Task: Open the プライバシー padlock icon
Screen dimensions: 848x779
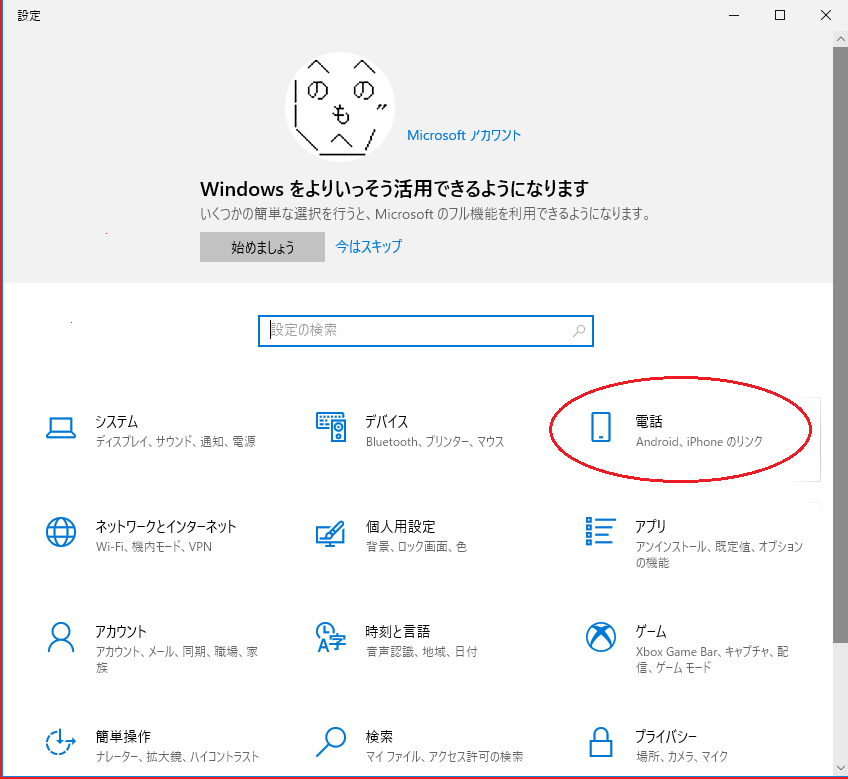Action: point(600,742)
